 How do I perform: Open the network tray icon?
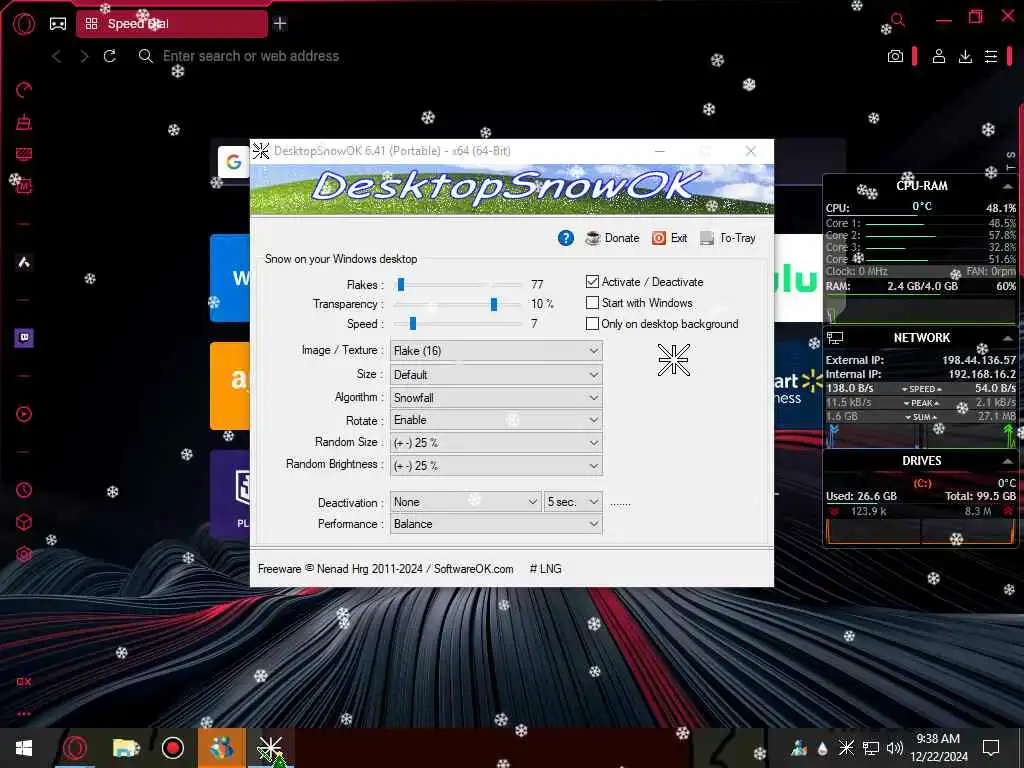coord(871,748)
